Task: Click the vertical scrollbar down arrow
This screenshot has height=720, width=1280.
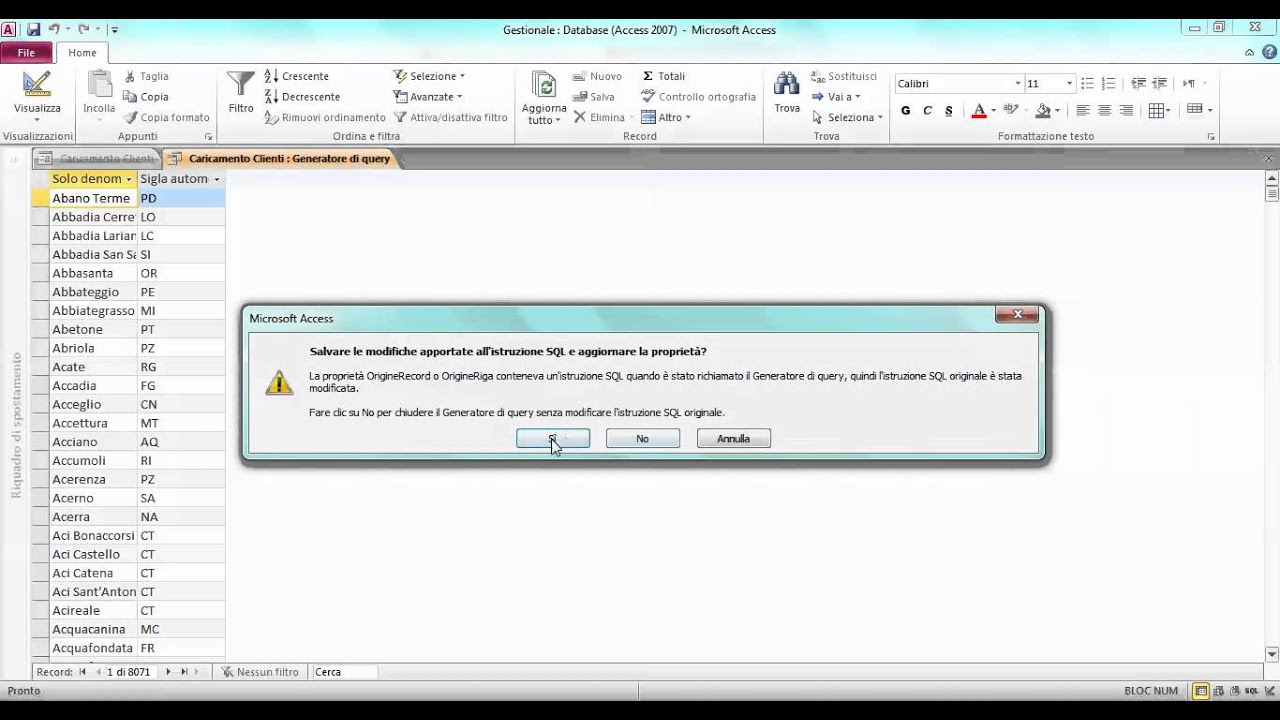Action: point(1272,654)
